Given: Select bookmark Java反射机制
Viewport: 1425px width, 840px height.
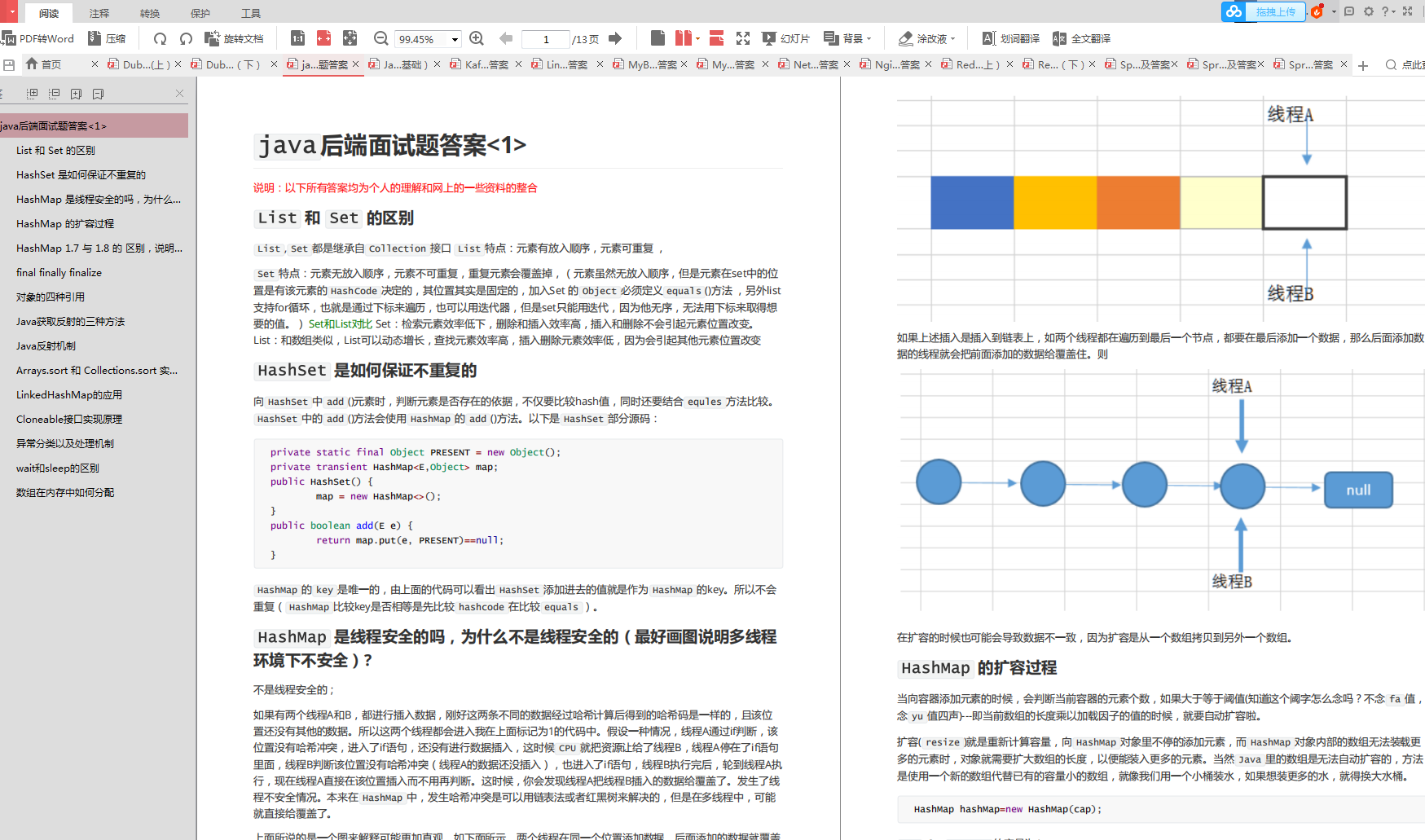Looking at the screenshot, I should pos(46,346).
